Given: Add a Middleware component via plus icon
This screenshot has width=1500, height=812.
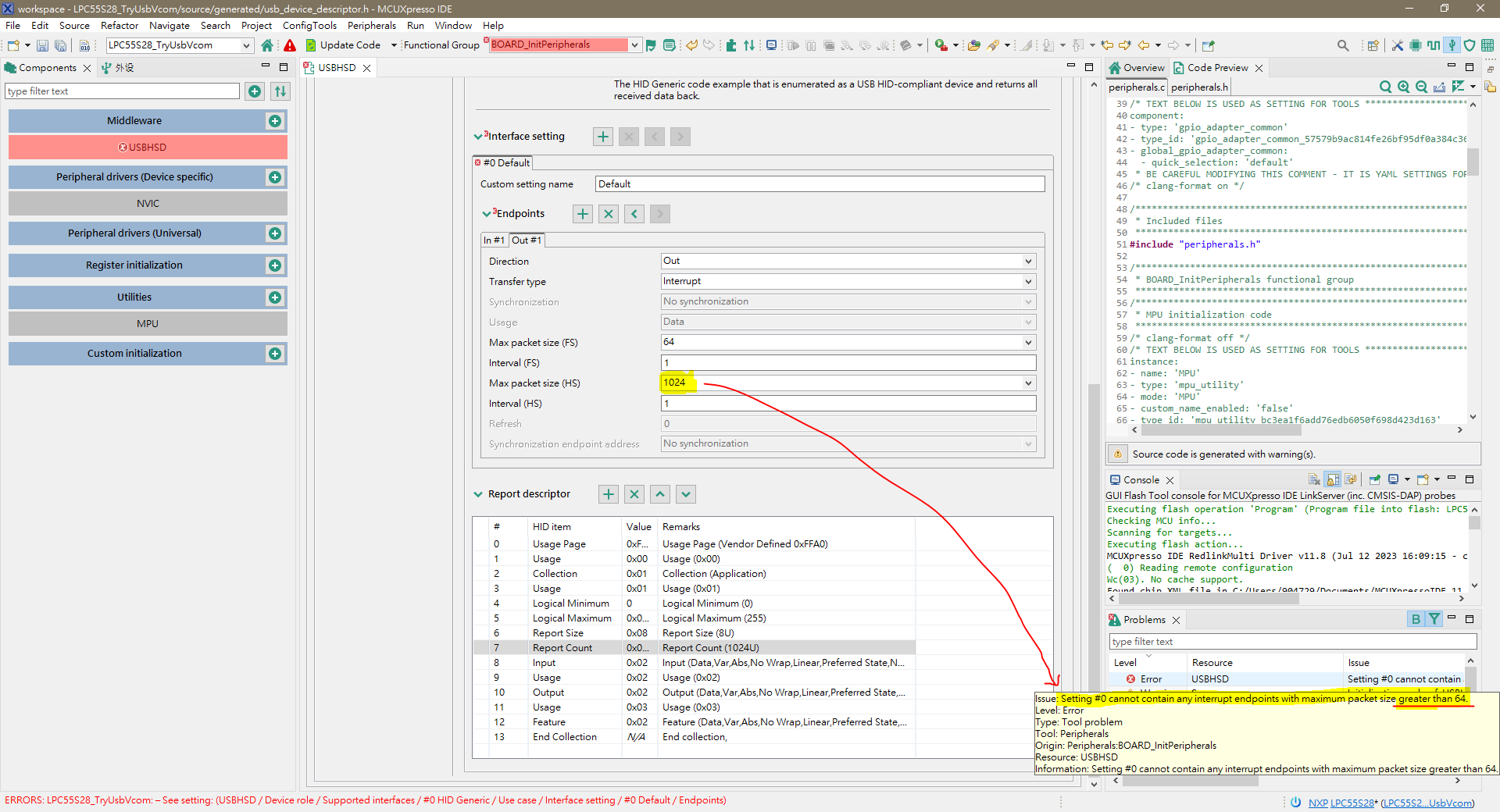Looking at the screenshot, I should (274, 120).
